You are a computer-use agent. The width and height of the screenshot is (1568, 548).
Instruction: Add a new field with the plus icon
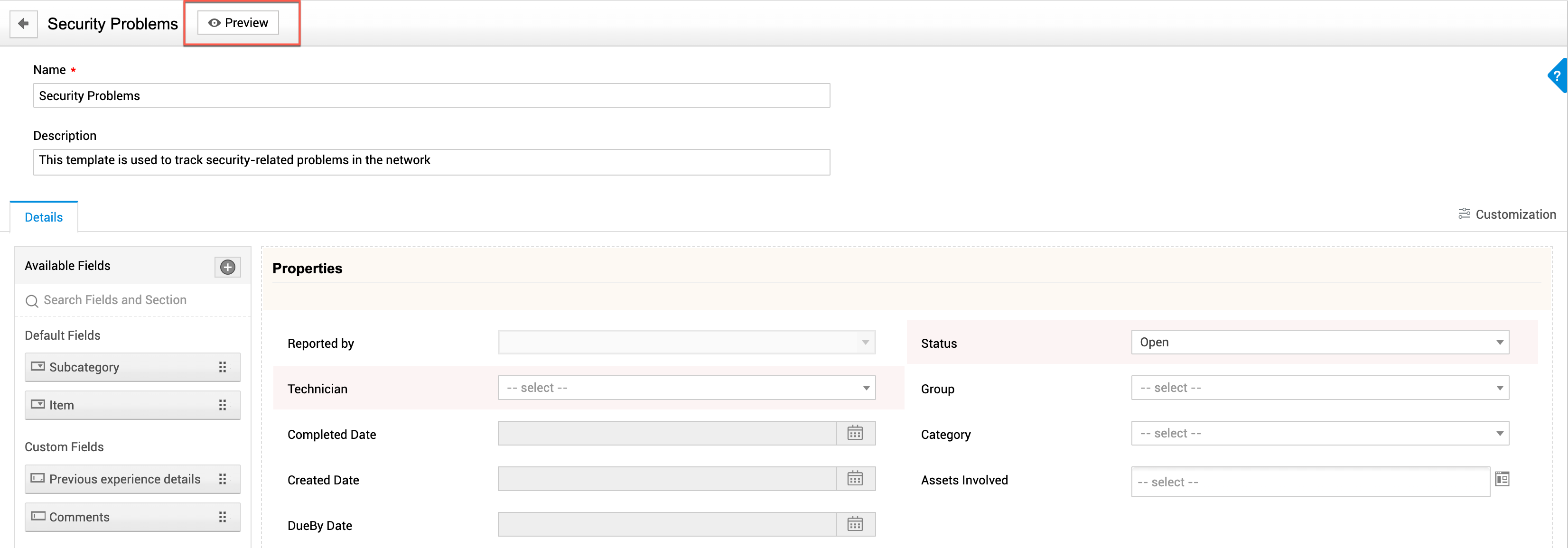[x=228, y=267]
